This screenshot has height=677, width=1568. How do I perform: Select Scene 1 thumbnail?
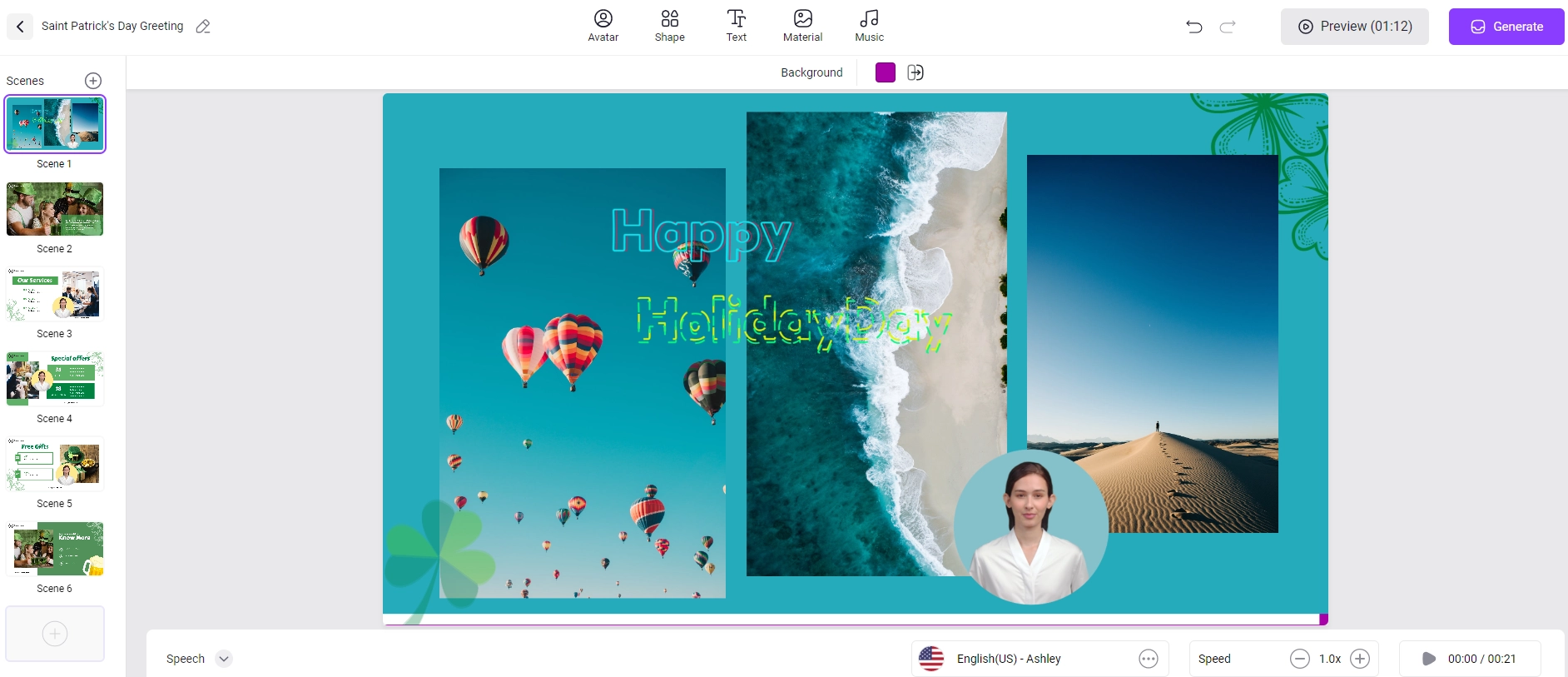55,124
